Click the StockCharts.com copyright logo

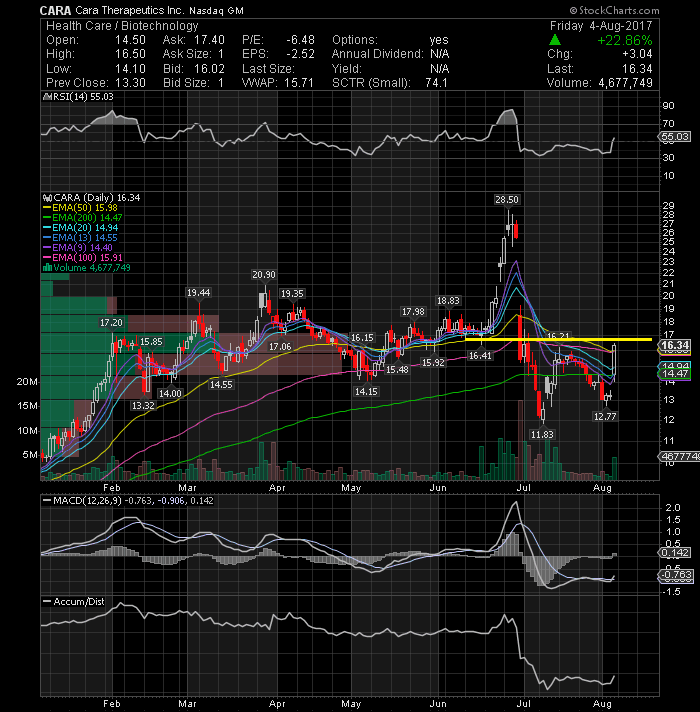615,10
